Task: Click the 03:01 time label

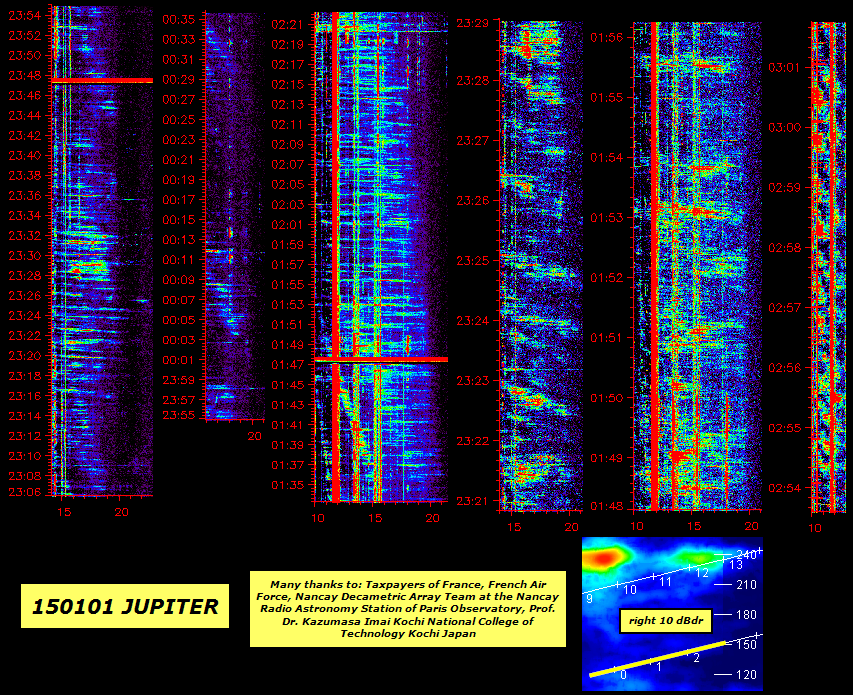Action: tap(784, 67)
